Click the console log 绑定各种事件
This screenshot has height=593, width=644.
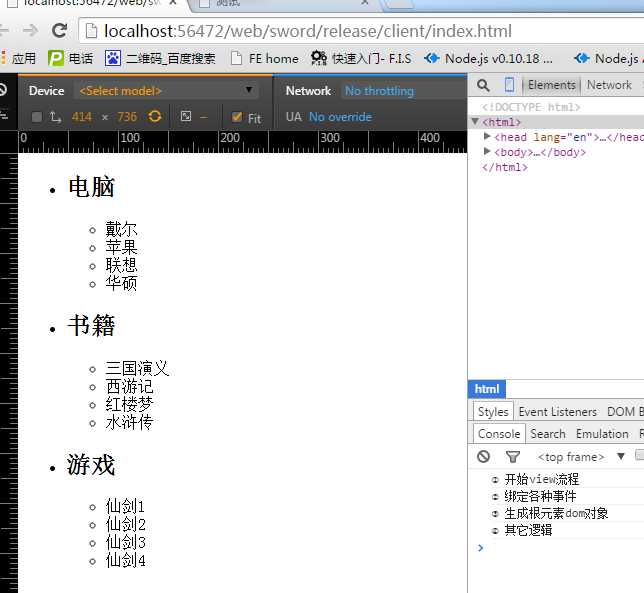pos(540,496)
